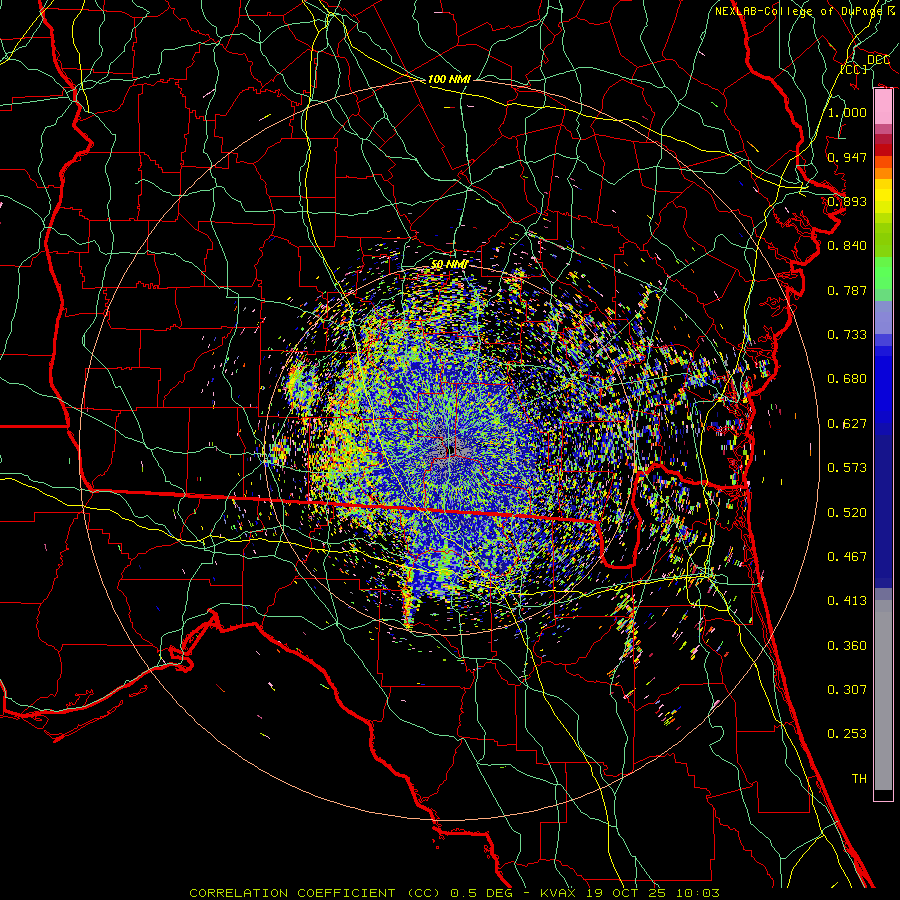The height and width of the screenshot is (900, 900).
Task: Click the CORRELATION COEFFICIENT caption at bottom
Action: (x=454, y=893)
